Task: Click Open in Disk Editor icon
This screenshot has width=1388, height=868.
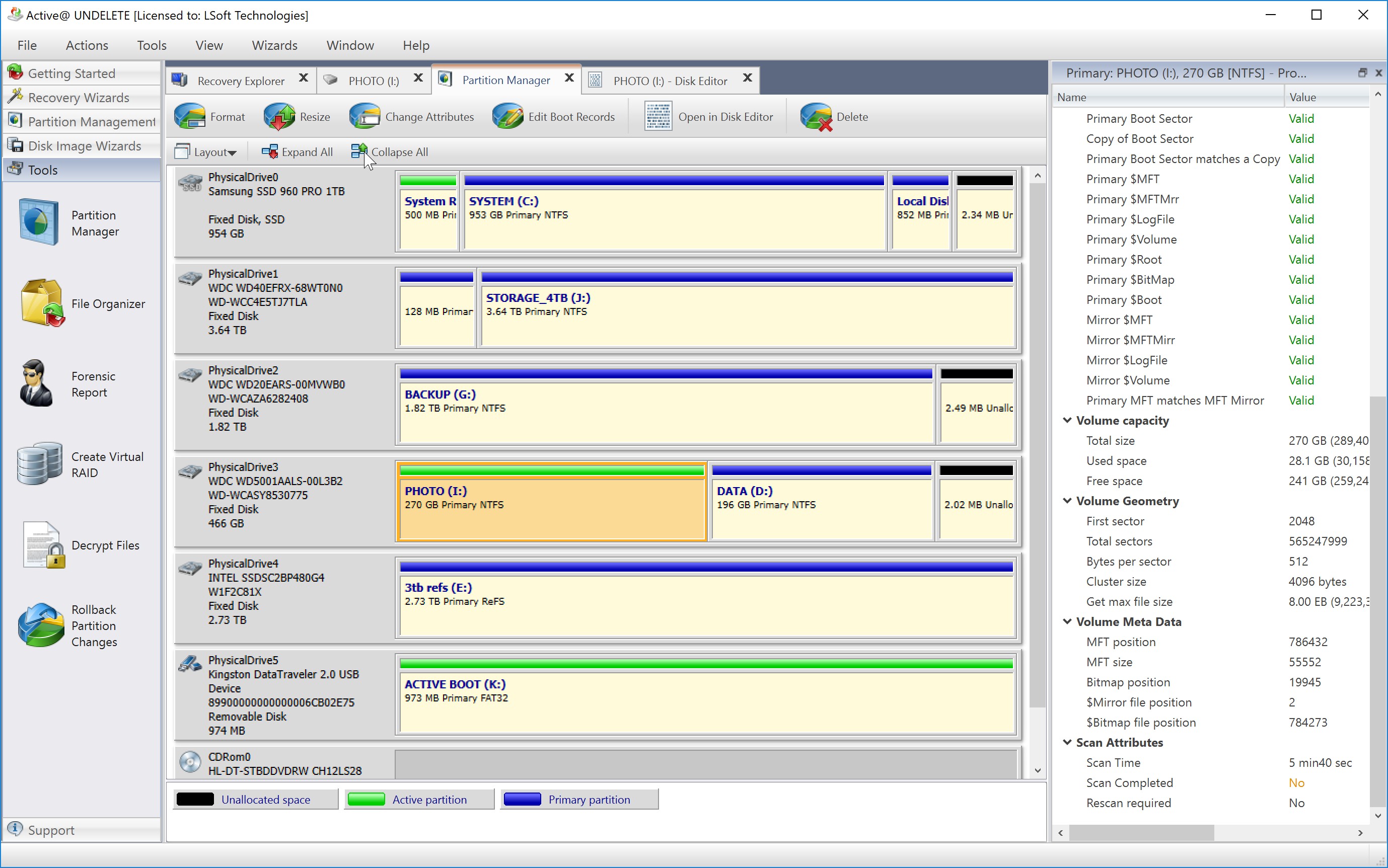Action: (x=658, y=117)
